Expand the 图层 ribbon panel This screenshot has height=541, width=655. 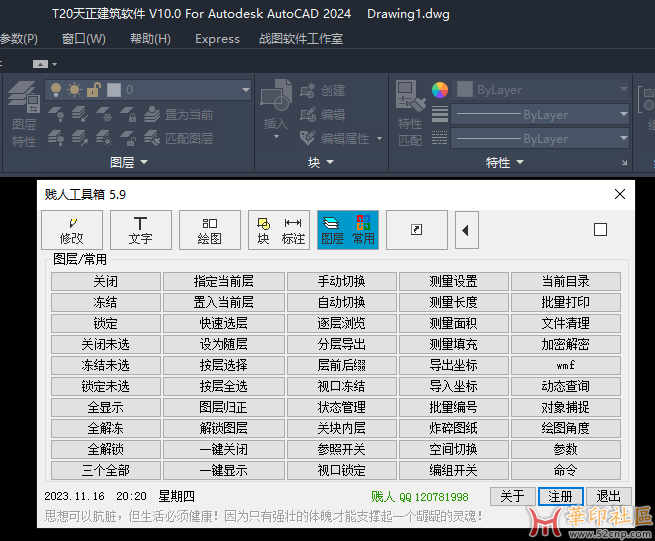(129, 162)
